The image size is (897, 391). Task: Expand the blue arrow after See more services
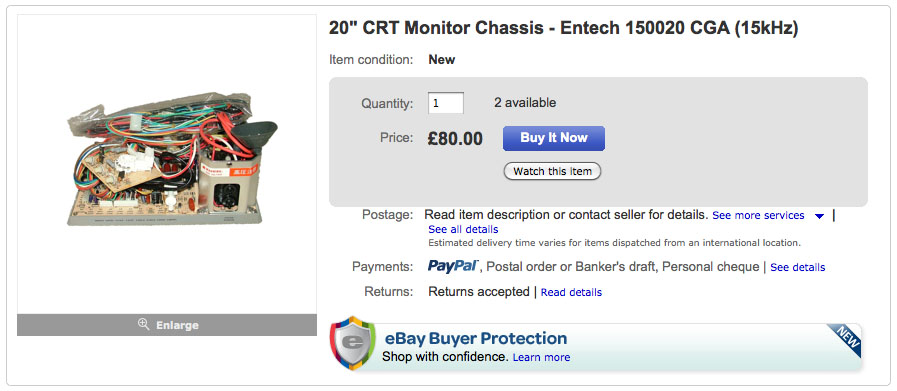[x=819, y=216]
